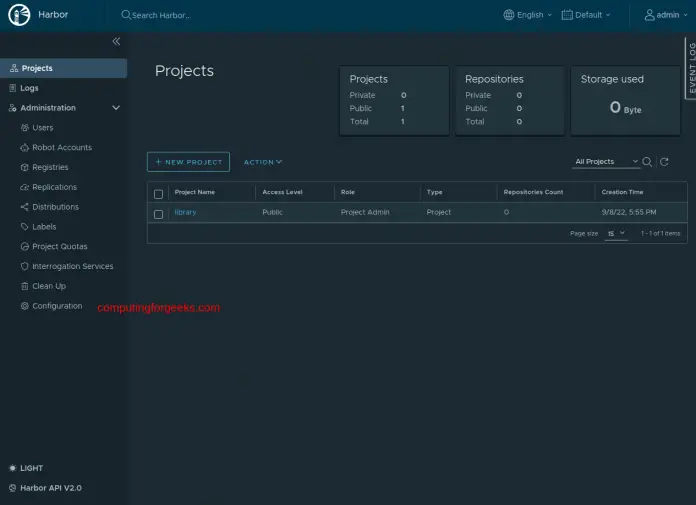Click the search filter magnifier icon

pos(647,162)
